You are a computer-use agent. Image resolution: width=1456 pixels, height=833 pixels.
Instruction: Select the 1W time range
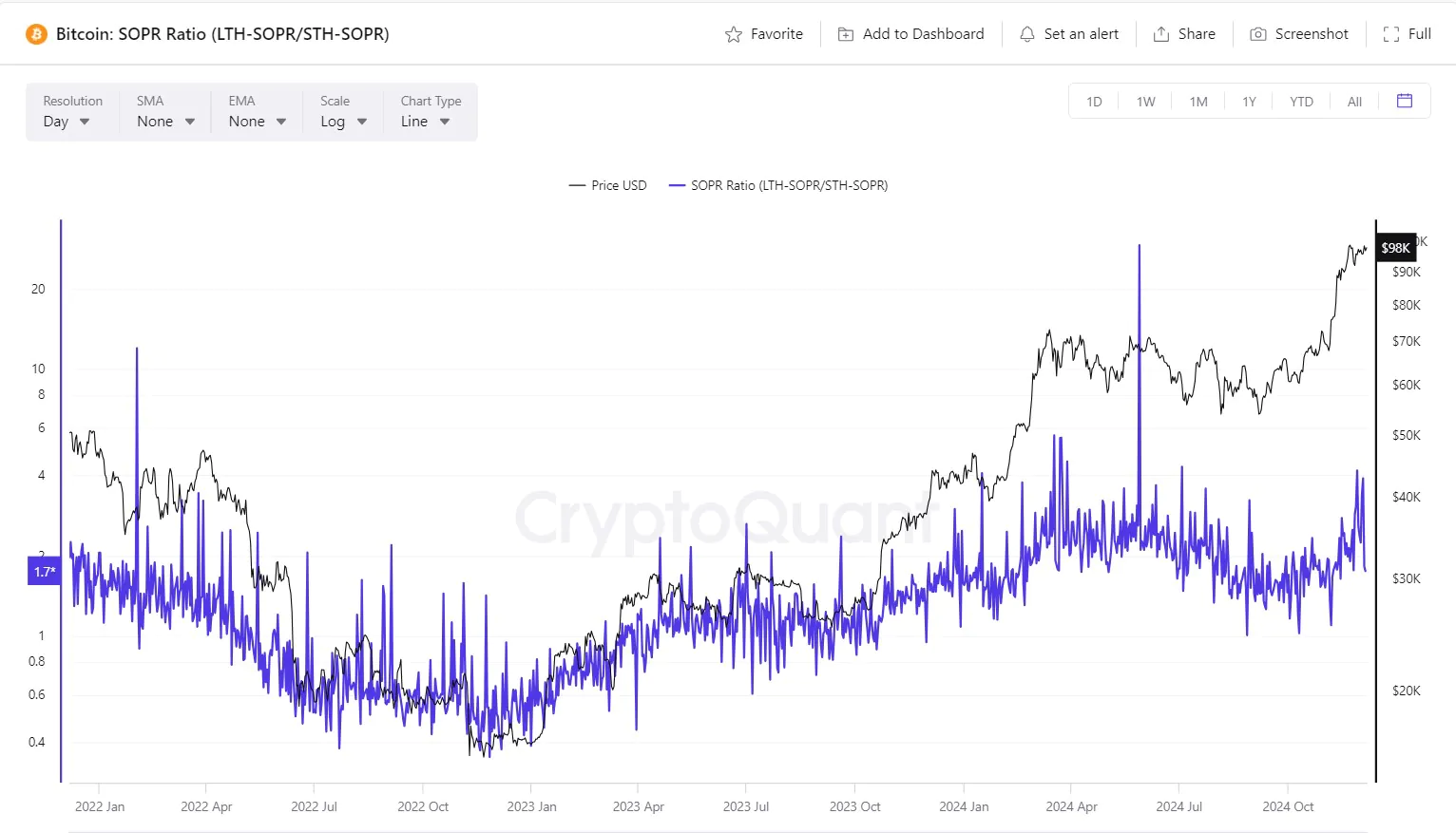1145,102
